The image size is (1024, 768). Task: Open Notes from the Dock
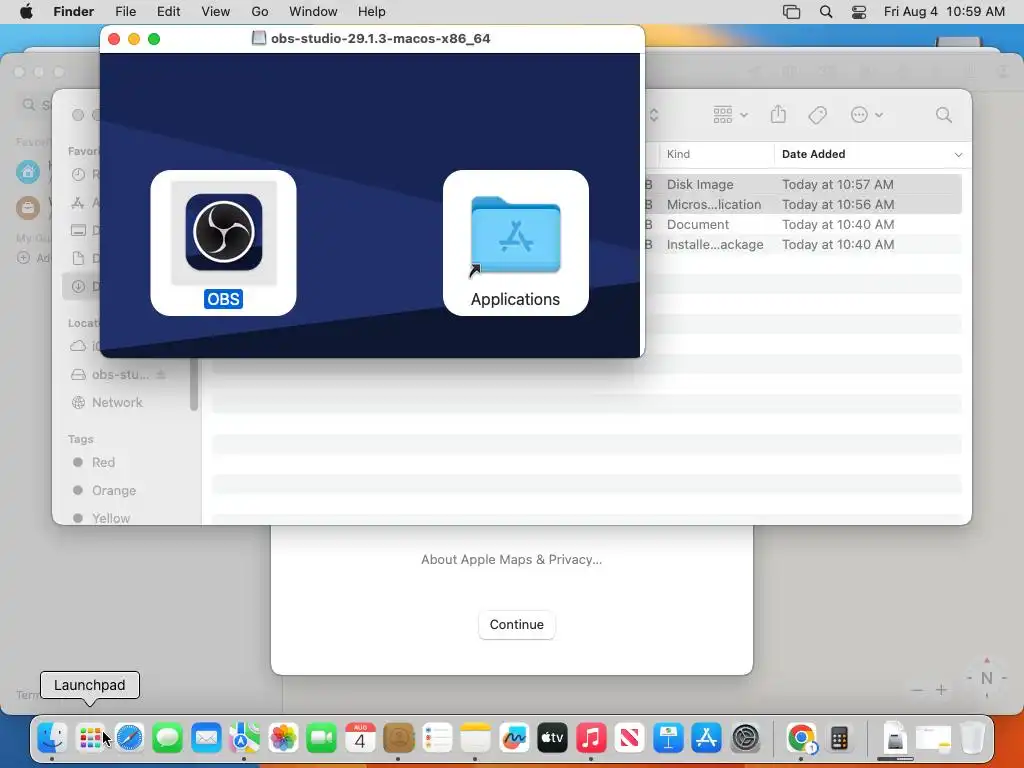[x=475, y=738]
